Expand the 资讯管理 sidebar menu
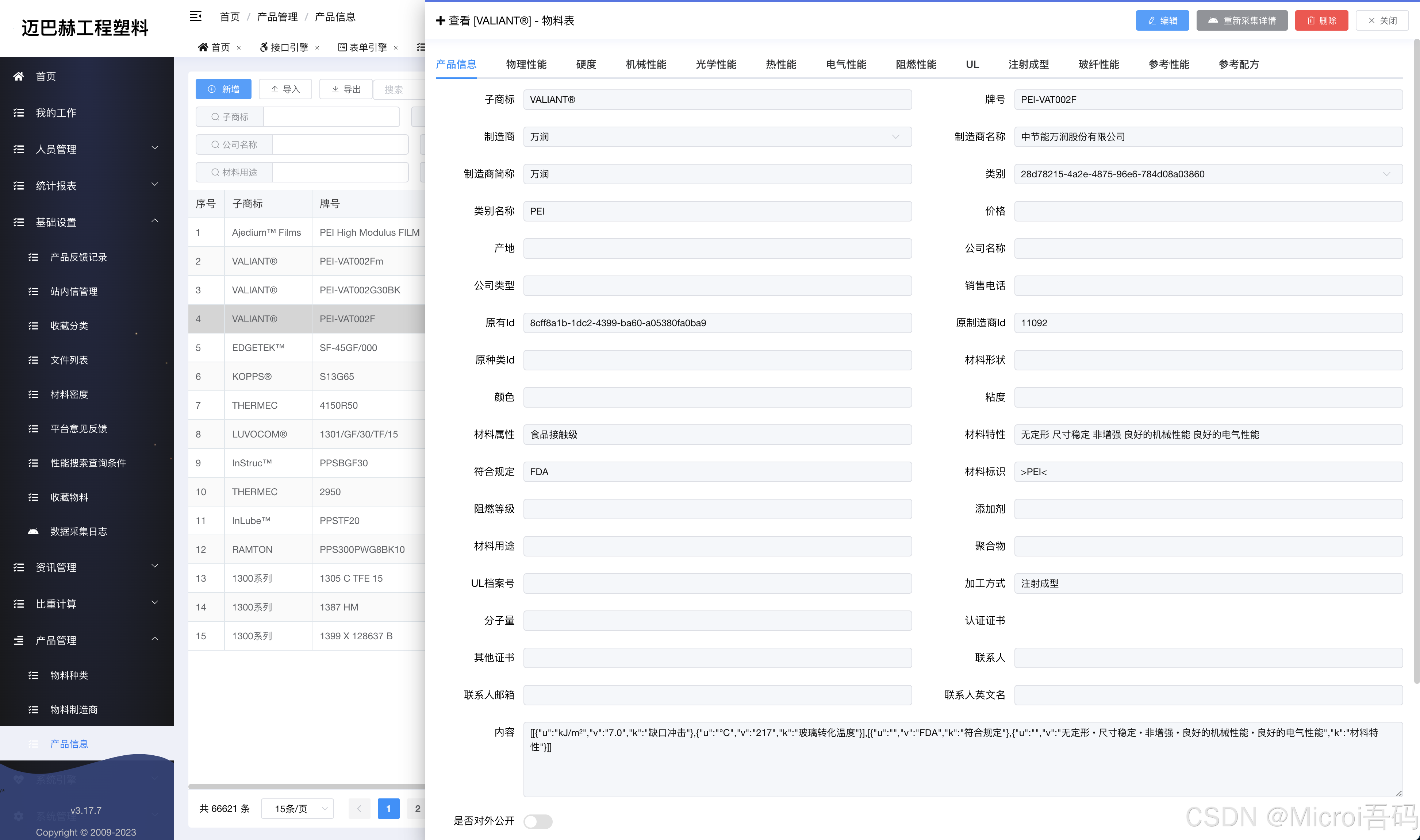This screenshot has width=1420, height=840. click(x=87, y=567)
